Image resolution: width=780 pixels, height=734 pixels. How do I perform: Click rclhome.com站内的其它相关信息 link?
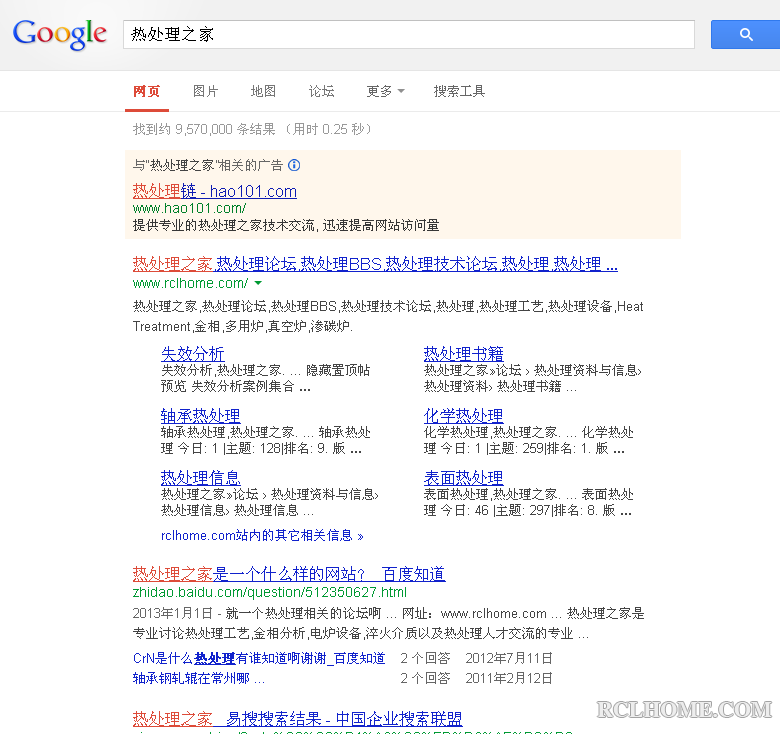click(262, 536)
